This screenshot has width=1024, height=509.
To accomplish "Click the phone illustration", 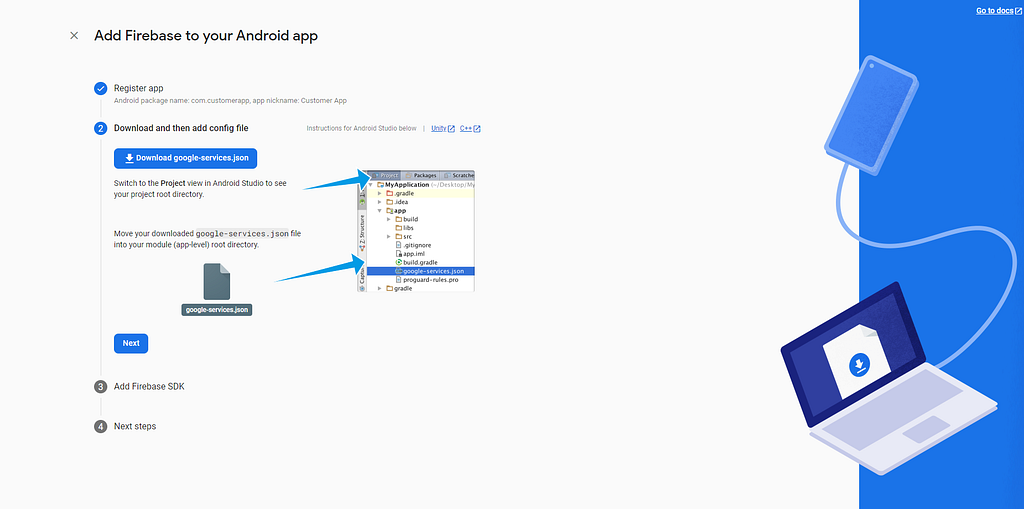I will (872, 116).
